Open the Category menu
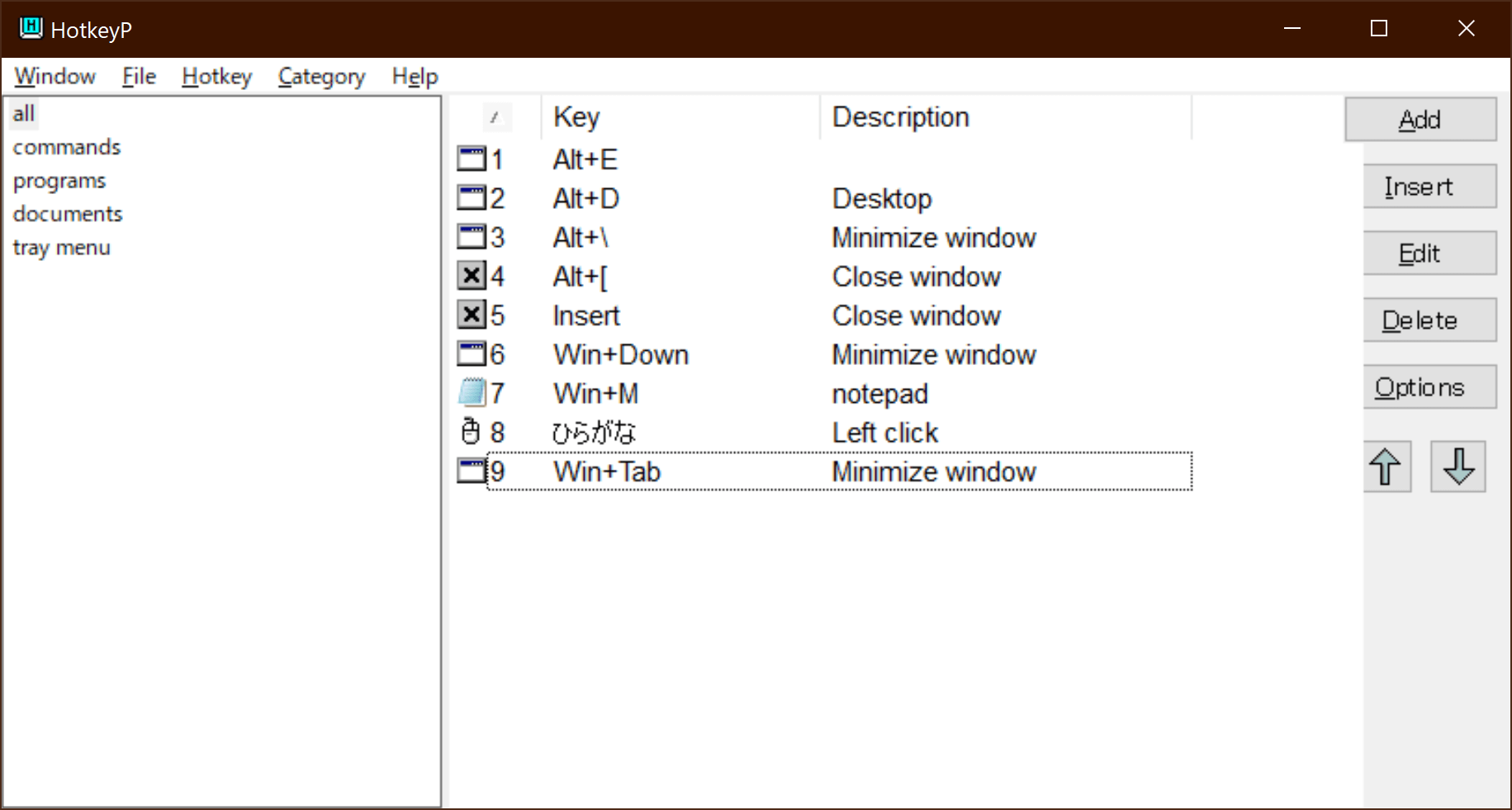Screen dimensions: 1512x810 tap(321, 76)
